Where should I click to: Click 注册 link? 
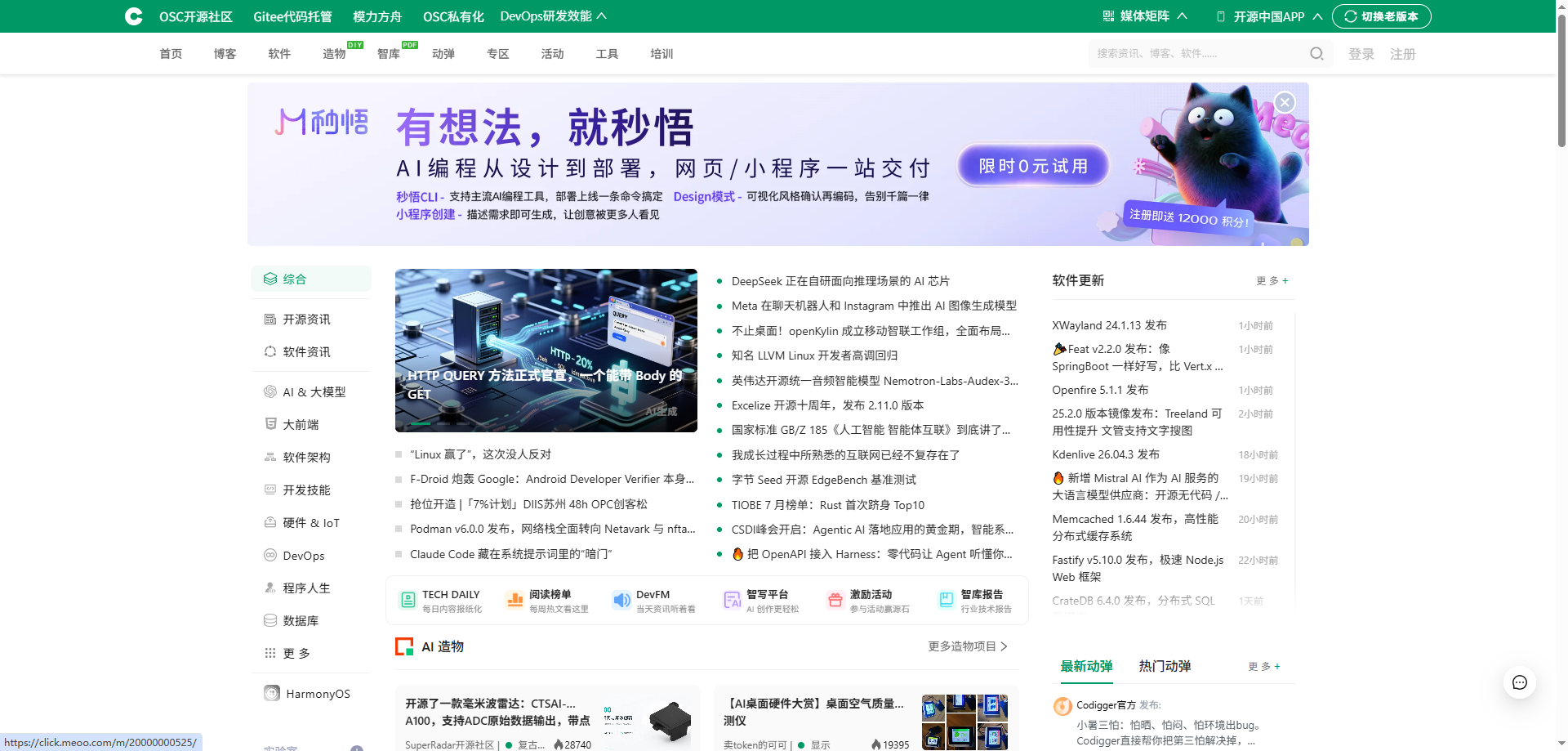pyautogui.click(x=1402, y=54)
